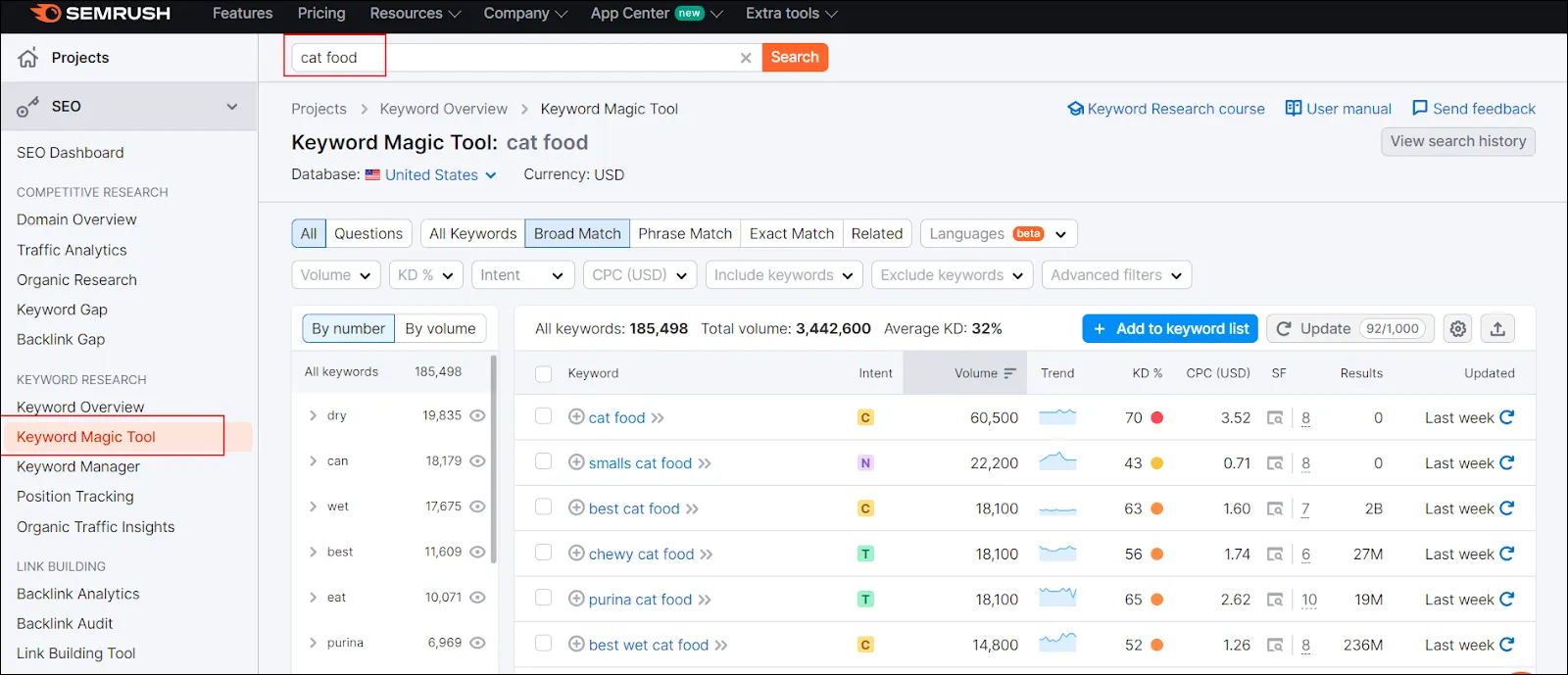Viewport: 1568px width, 675px height.
Task: Open the CPC (USD) filter dropdown
Action: tap(640, 275)
